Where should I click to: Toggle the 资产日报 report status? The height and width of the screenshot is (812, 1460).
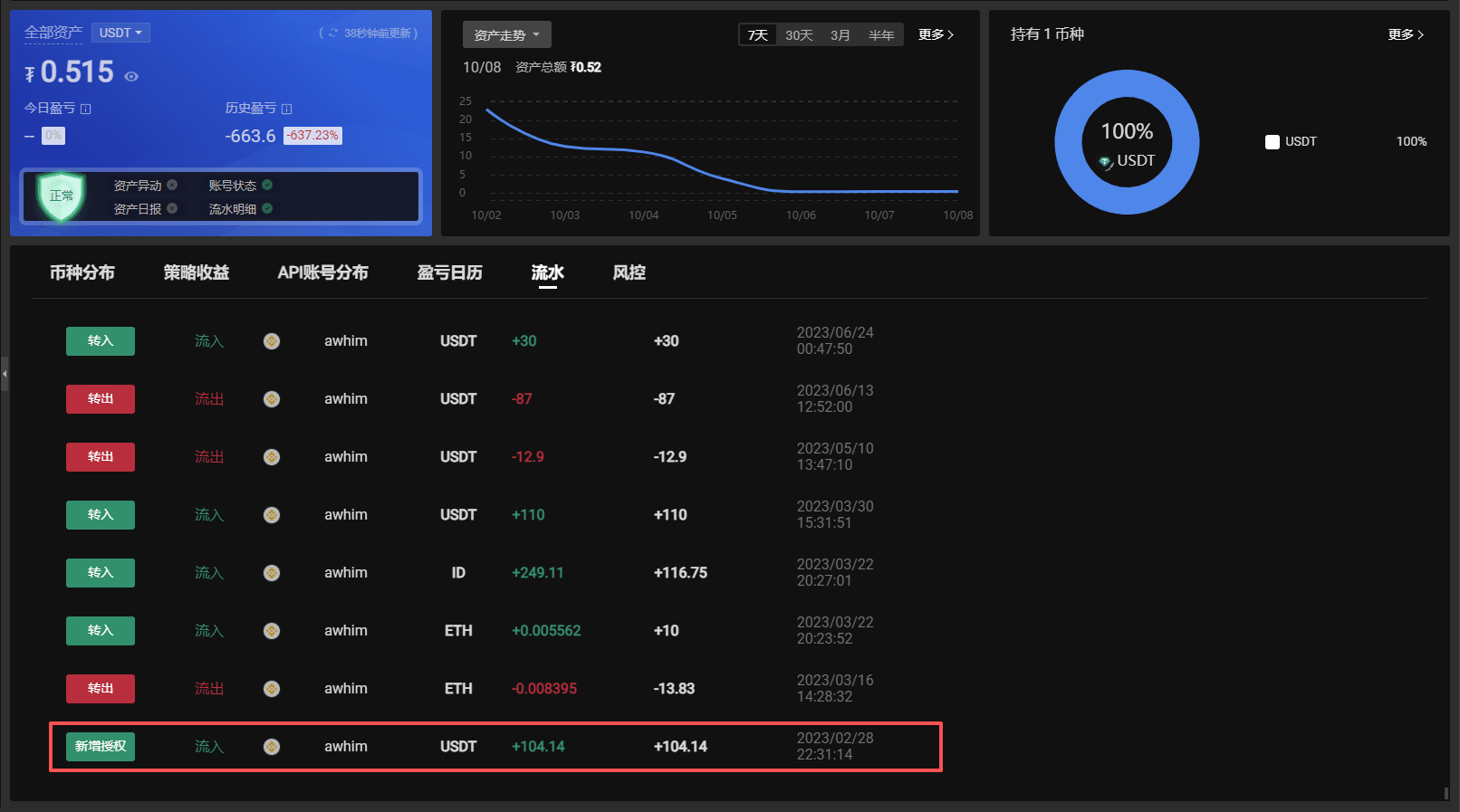click(172, 209)
